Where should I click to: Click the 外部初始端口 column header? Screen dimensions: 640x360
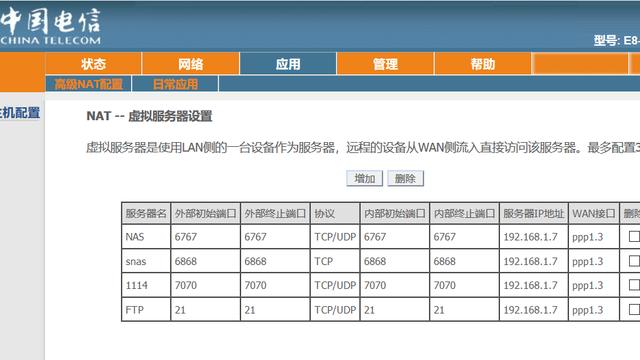[205, 213]
